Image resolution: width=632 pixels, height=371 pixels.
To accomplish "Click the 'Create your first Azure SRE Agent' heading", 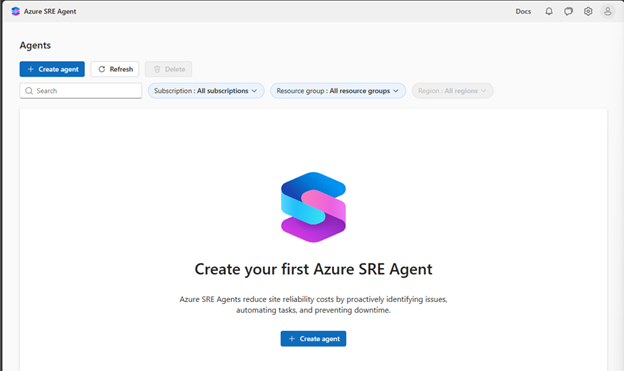I will pos(313,269).
